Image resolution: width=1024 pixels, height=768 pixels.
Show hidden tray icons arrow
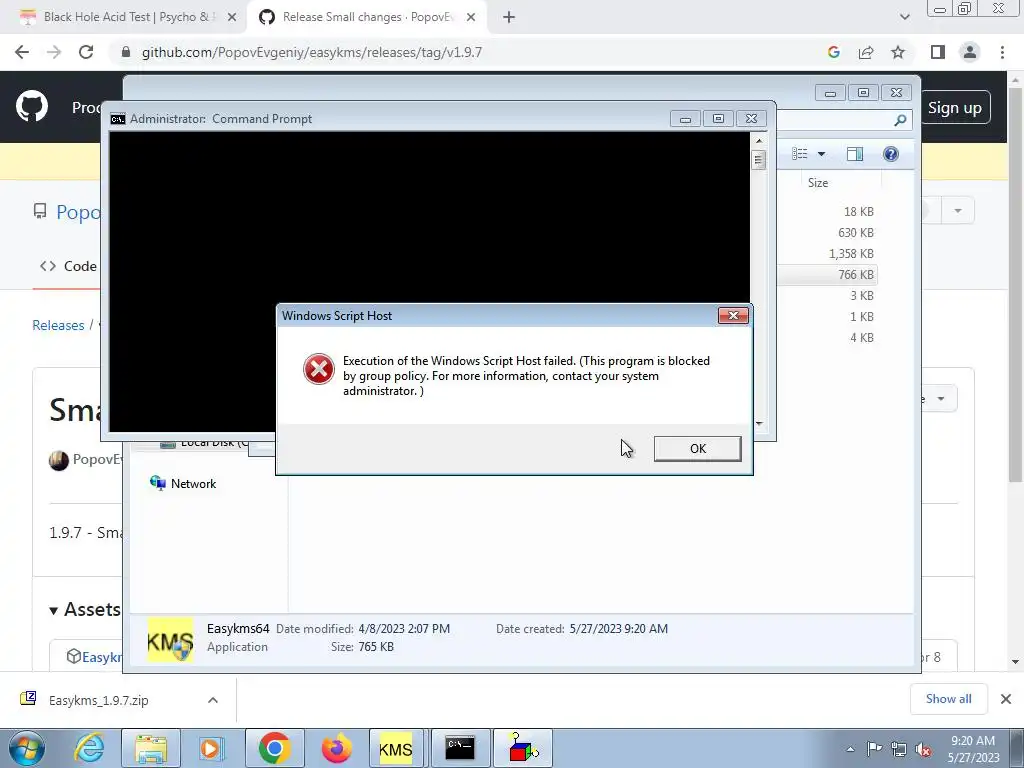click(850, 750)
